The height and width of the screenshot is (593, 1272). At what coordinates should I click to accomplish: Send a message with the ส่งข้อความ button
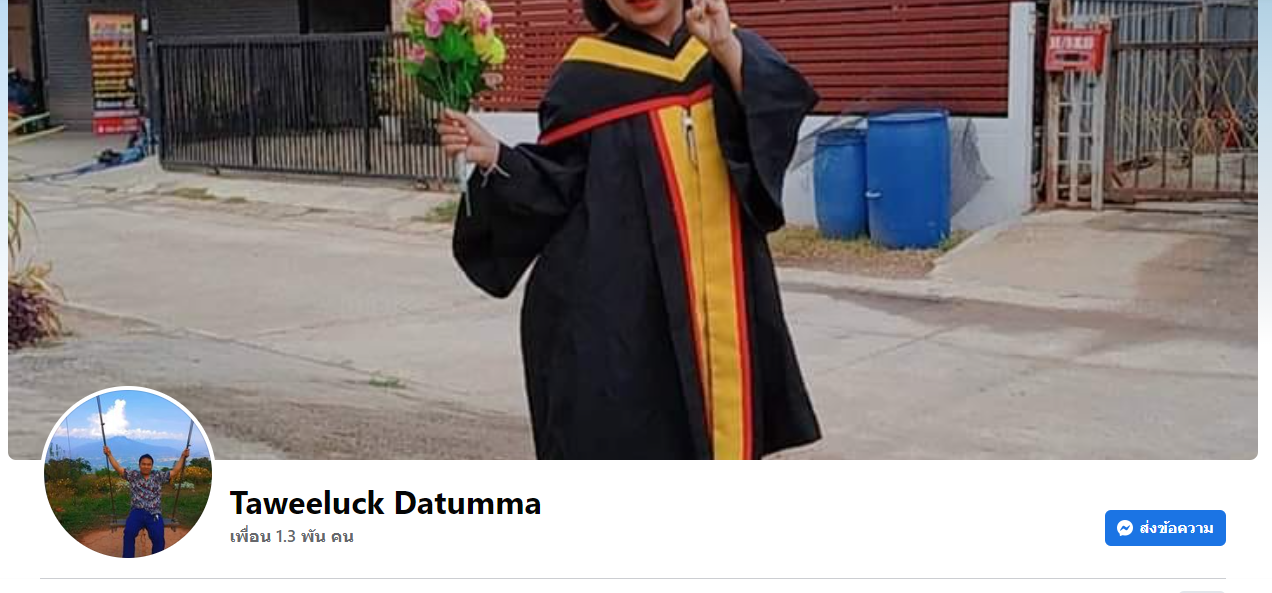click(x=1165, y=528)
